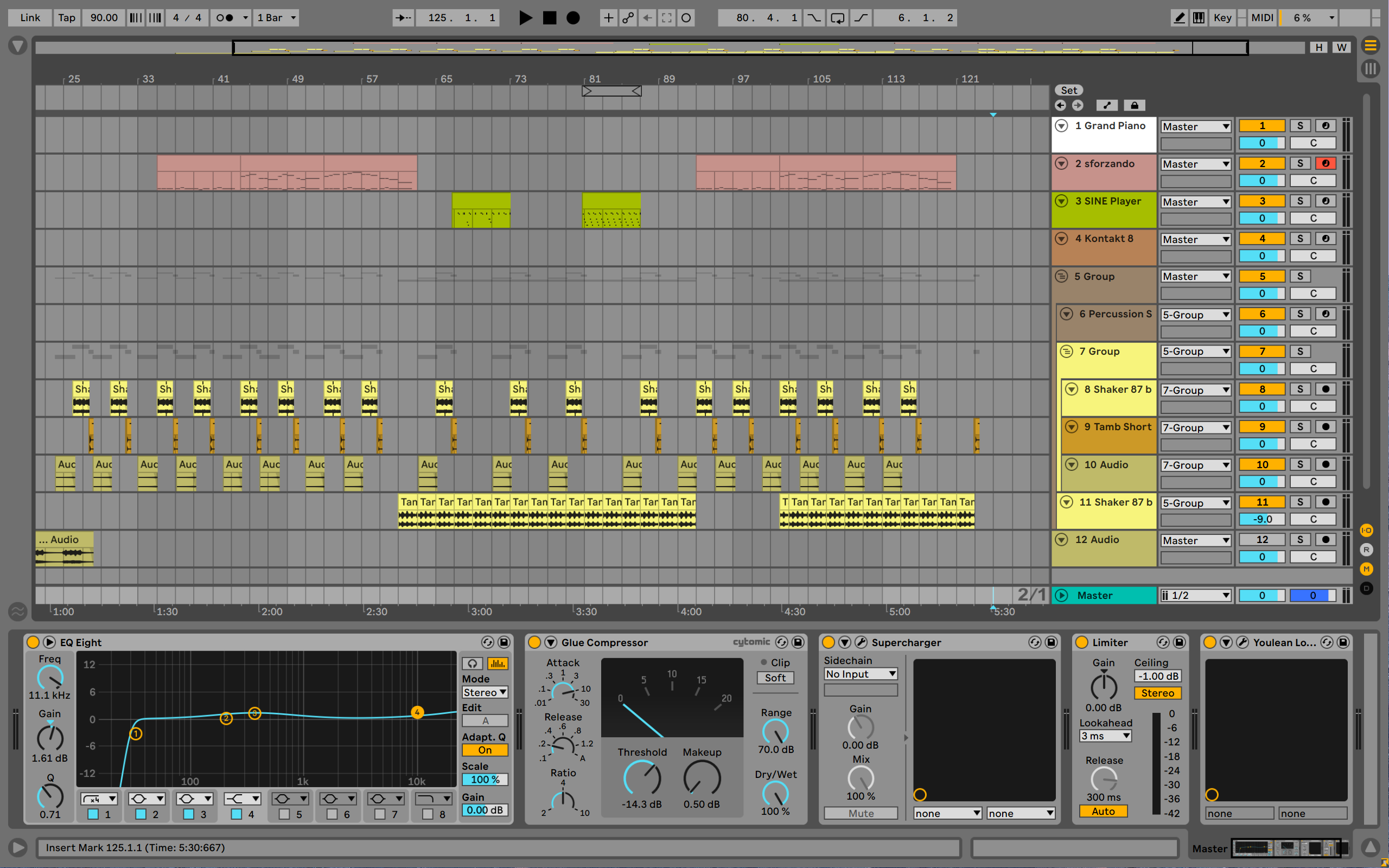
Task: Toggle the Loop switch in transport
Action: coord(837,18)
